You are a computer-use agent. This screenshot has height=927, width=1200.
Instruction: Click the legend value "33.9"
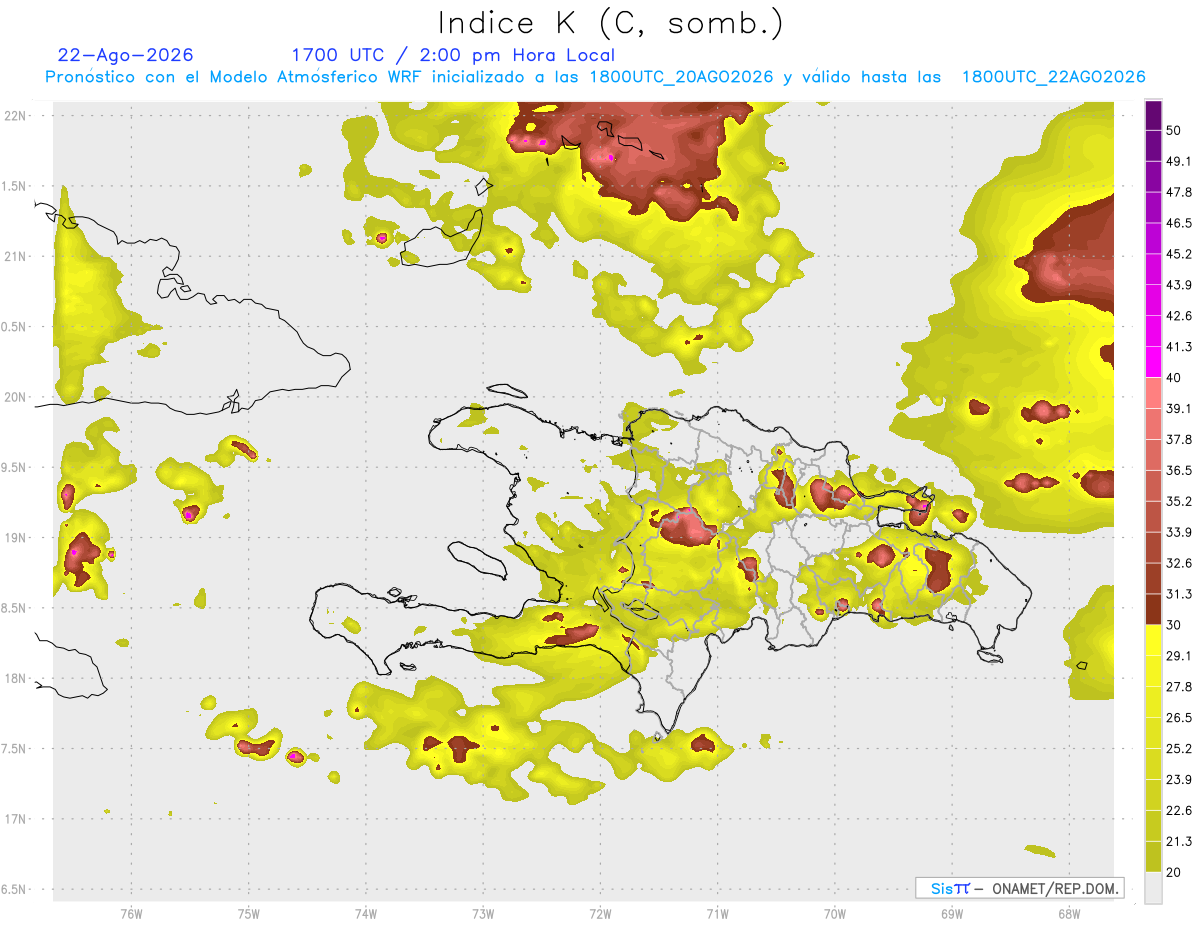tap(1179, 532)
